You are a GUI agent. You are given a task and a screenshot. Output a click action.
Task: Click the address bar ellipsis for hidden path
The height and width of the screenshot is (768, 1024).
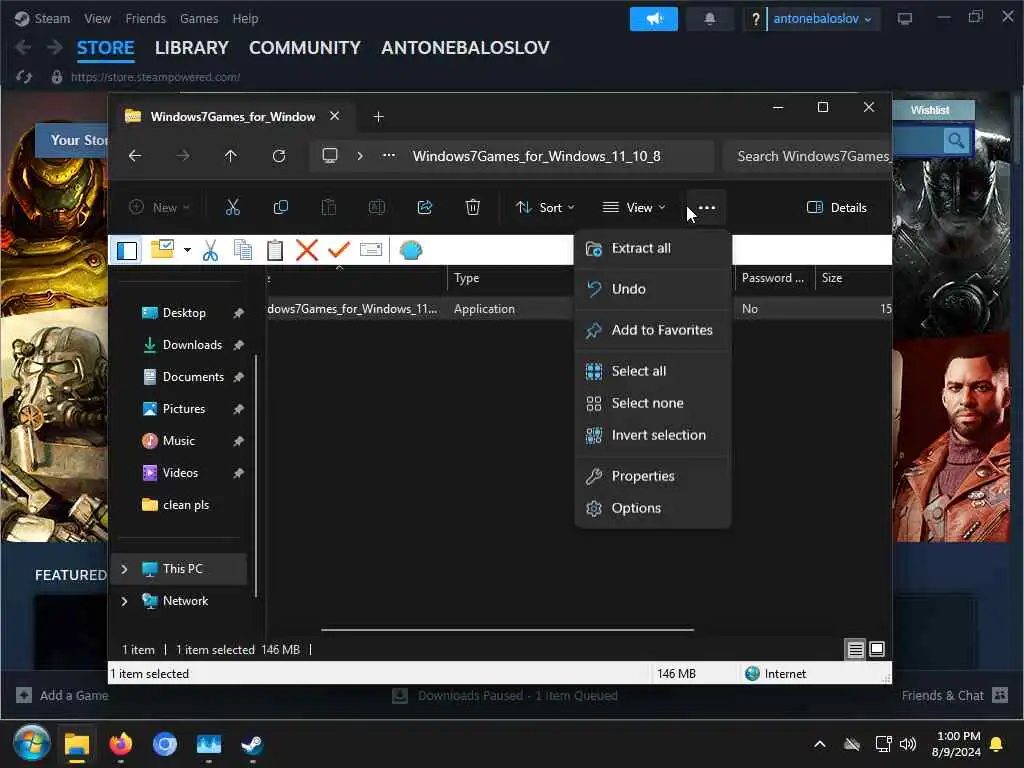click(389, 156)
